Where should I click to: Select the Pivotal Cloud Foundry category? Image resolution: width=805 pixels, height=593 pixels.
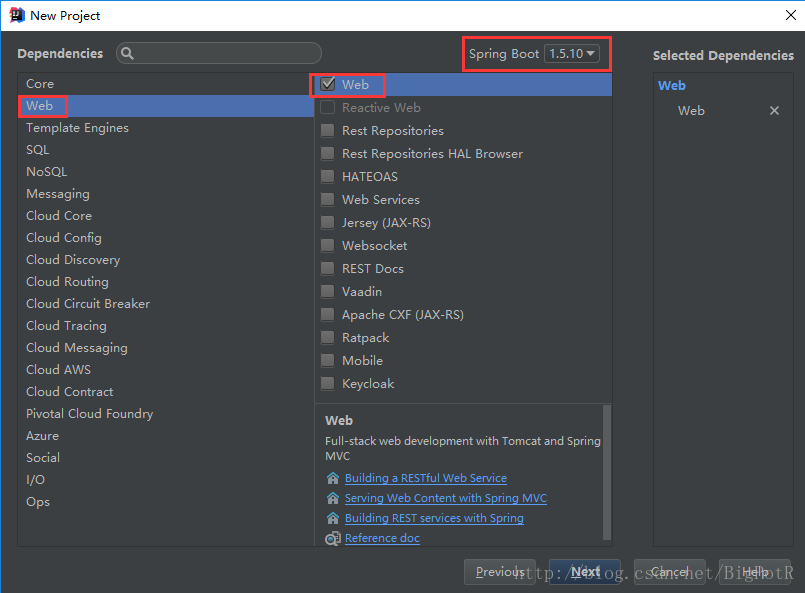pos(166,414)
